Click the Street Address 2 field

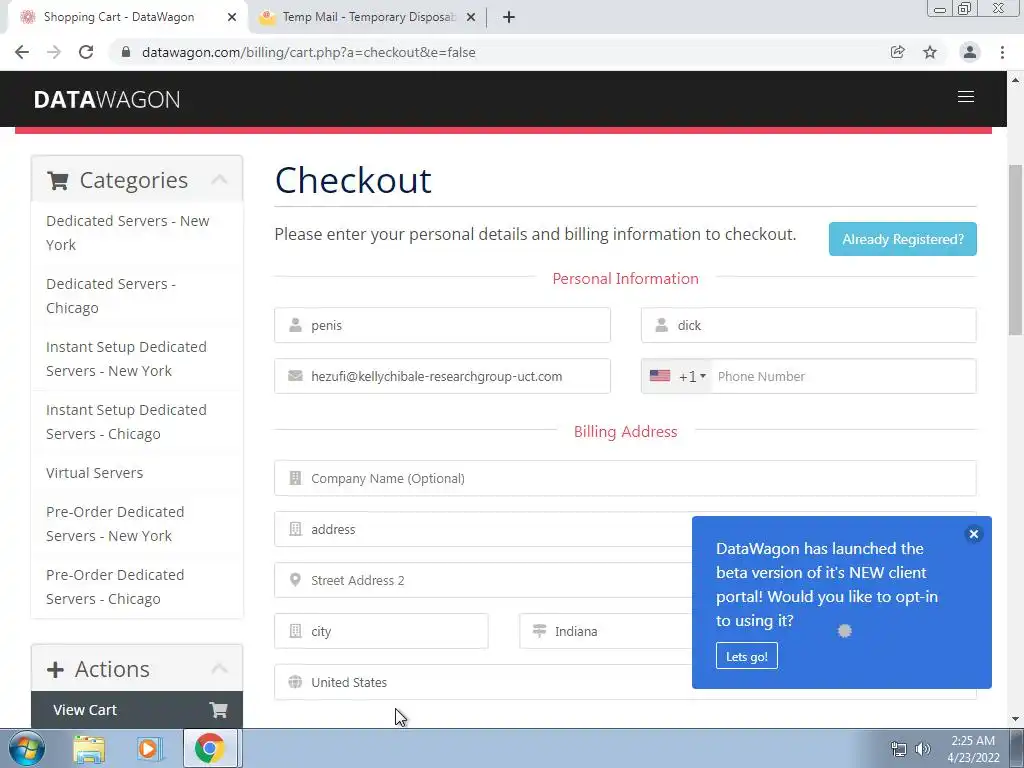(x=483, y=580)
